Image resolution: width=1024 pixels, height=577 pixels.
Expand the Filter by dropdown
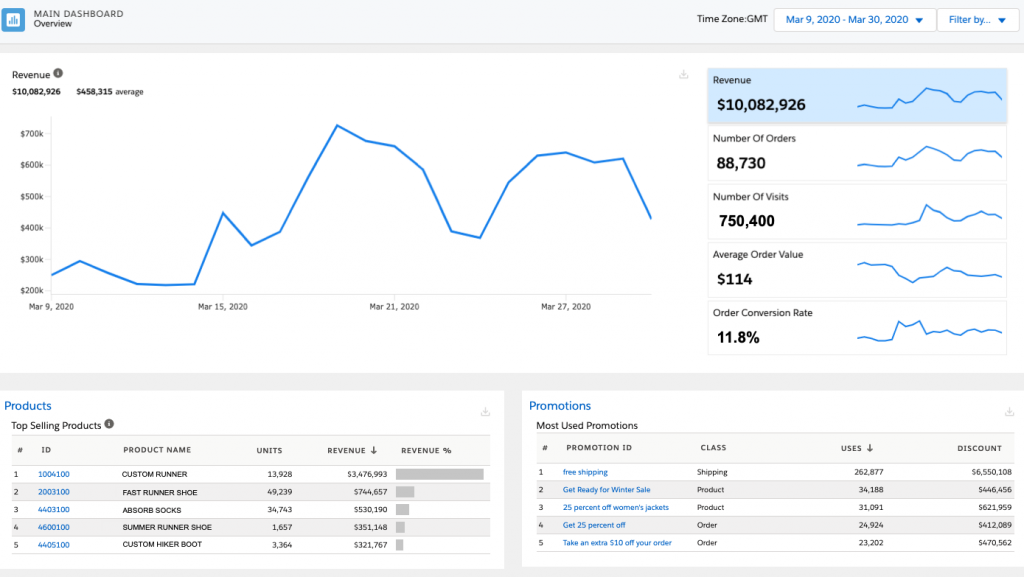(x=977, y=20)
